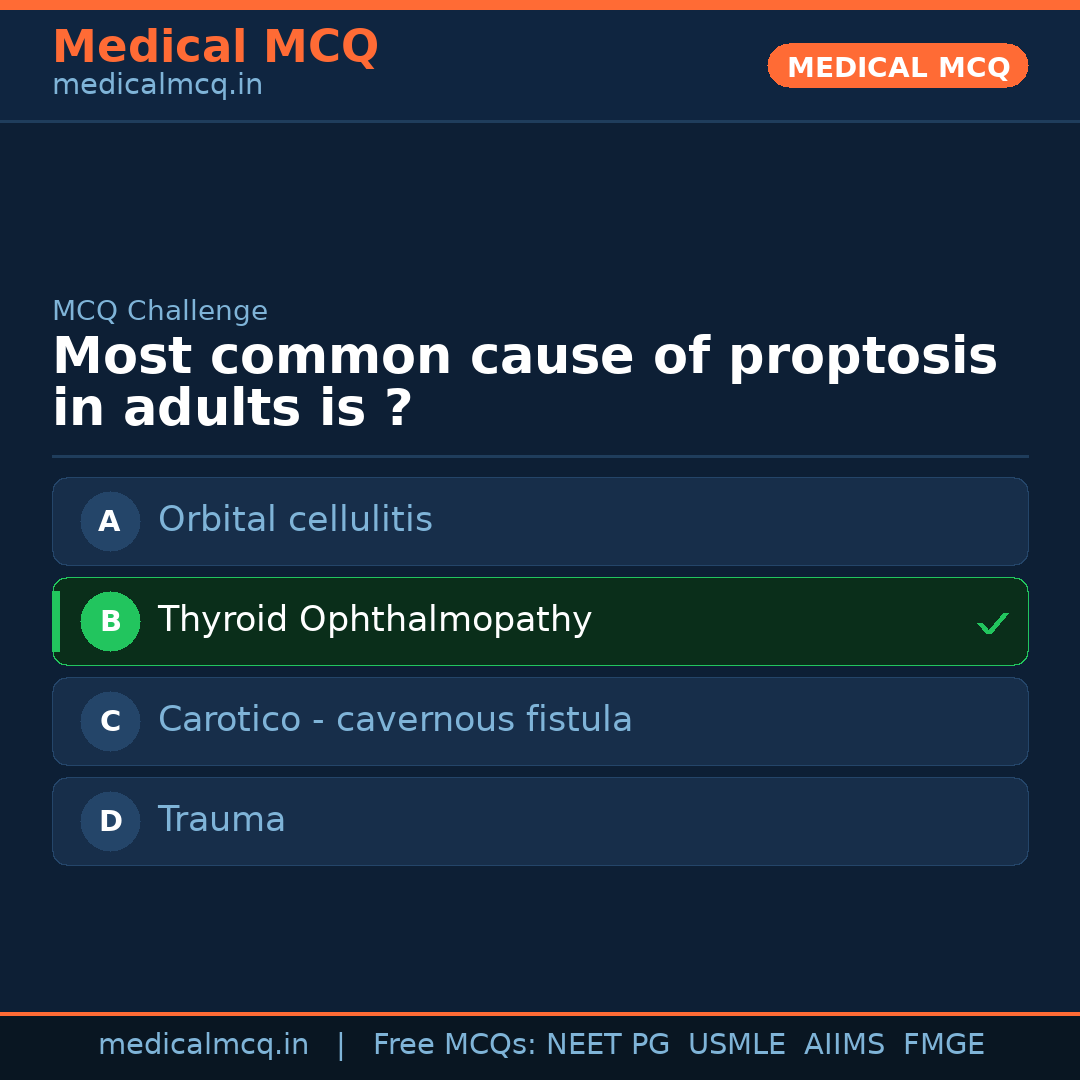Open the medicalmcq.in link in footer
This screenshot has height=1080, width=1080.
point(203,1045)
